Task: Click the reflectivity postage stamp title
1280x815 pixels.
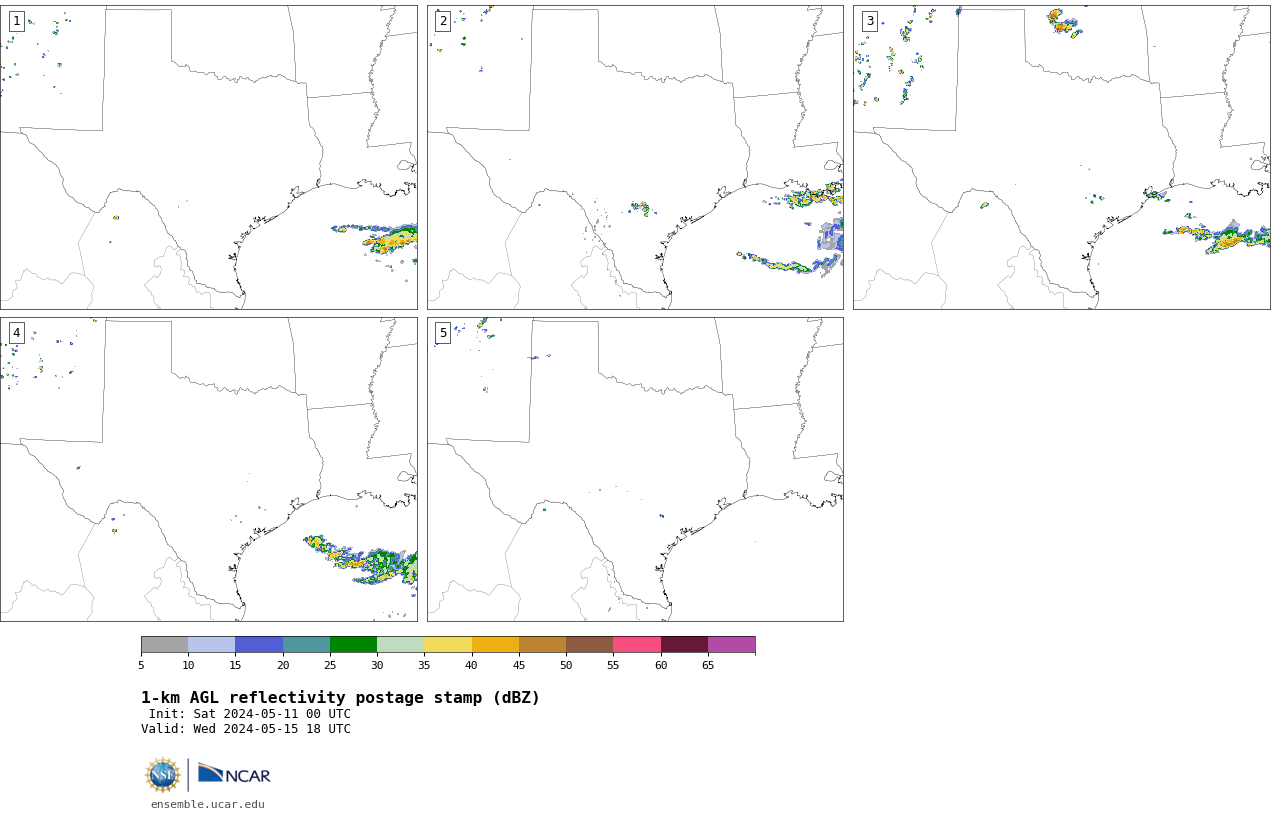Action: 340,698
